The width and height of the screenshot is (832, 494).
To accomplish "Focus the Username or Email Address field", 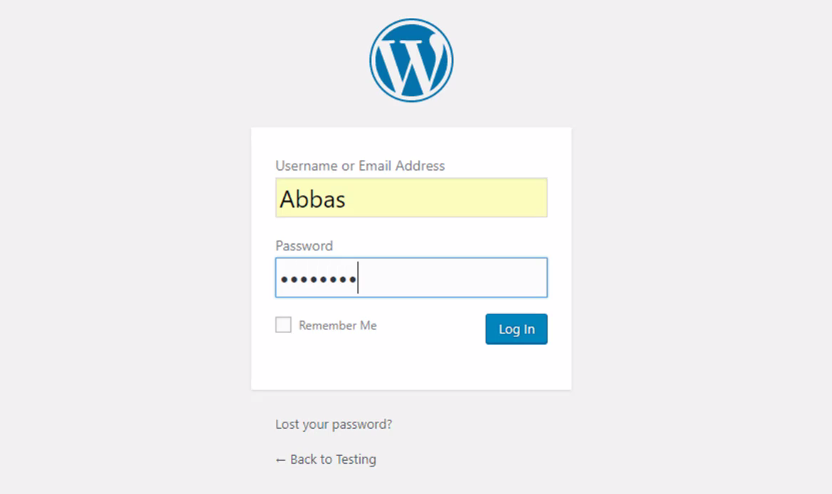I will click(x=411, y=198).
